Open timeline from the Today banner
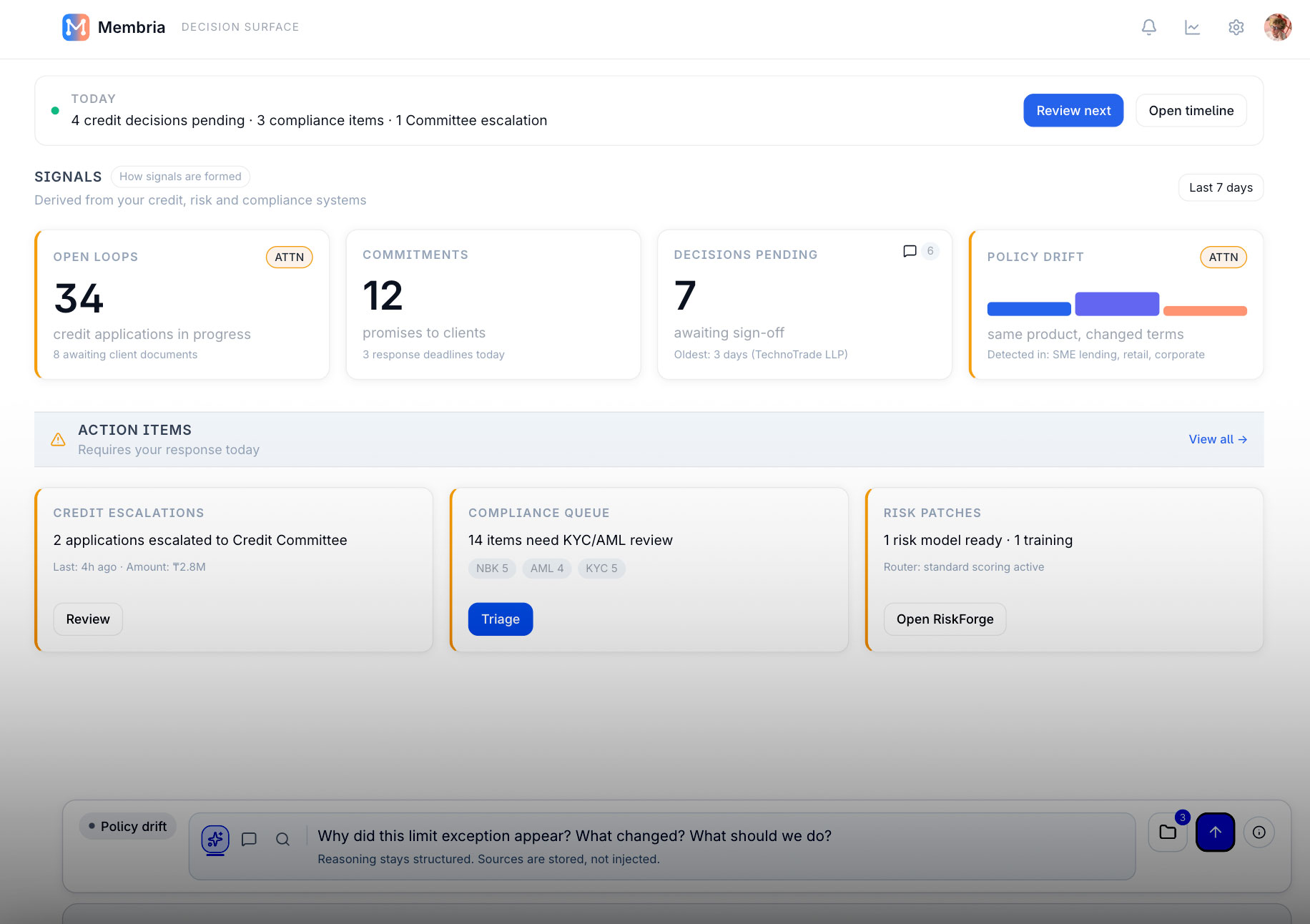The height and width of the screenshot is (924, 1310). (x=1191, y=110)
